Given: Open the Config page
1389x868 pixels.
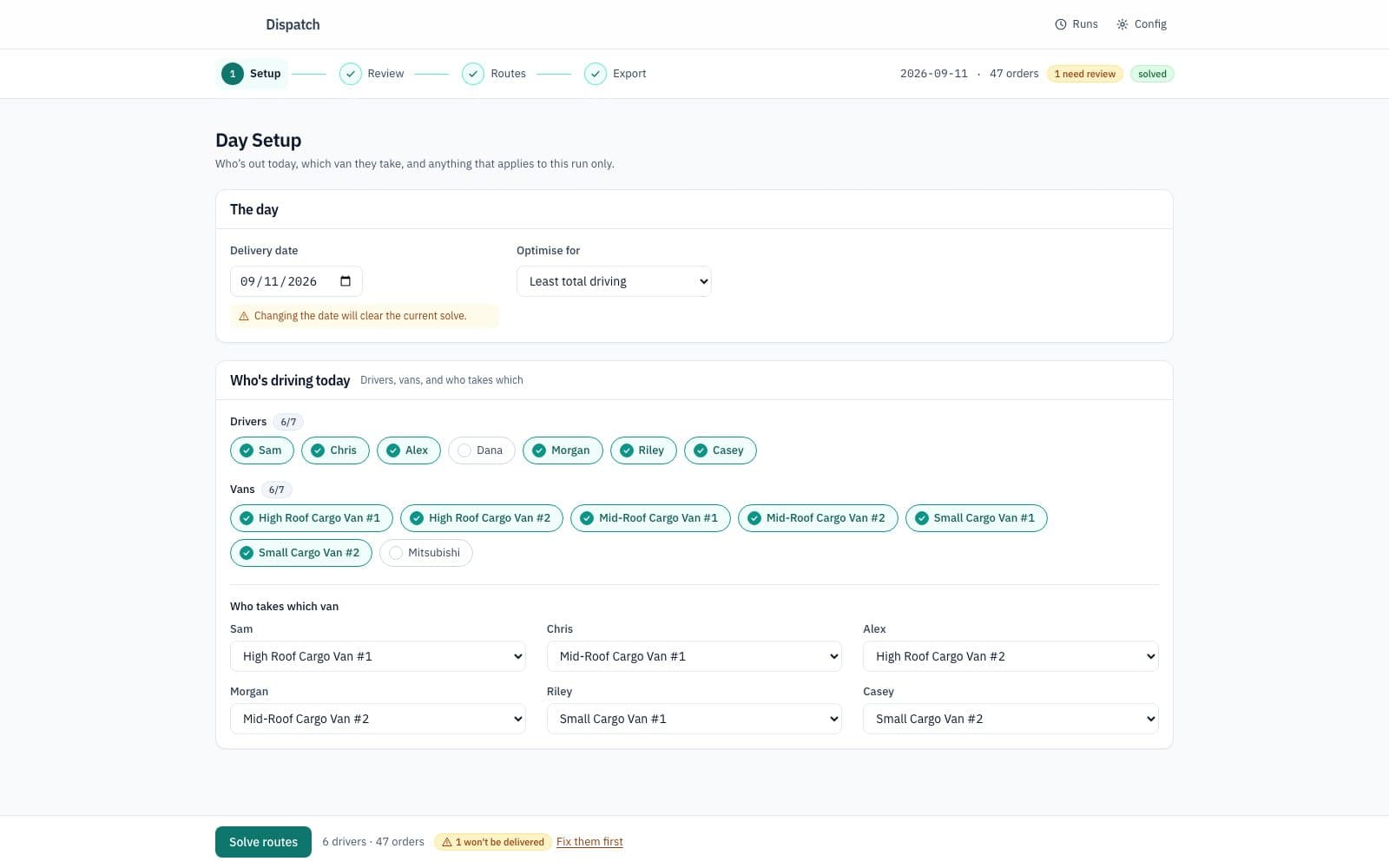Looking at the screenshot, I should (1142, 24).
